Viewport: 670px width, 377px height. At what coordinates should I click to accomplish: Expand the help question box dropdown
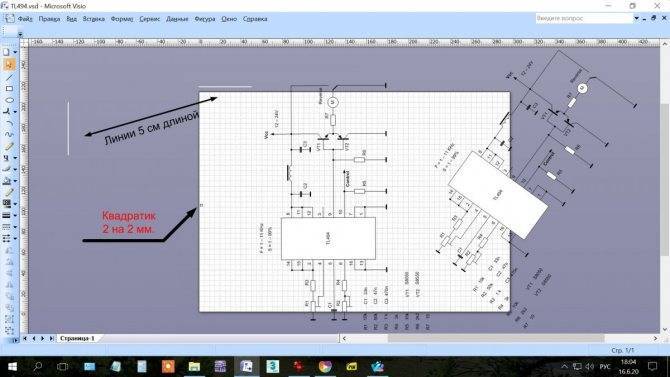(636, 18)
